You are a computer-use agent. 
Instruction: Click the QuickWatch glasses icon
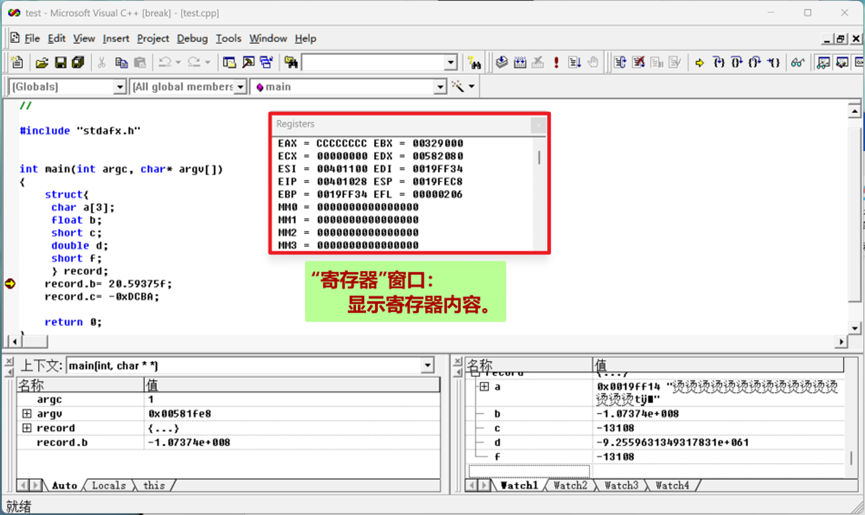tap(798, 62)
